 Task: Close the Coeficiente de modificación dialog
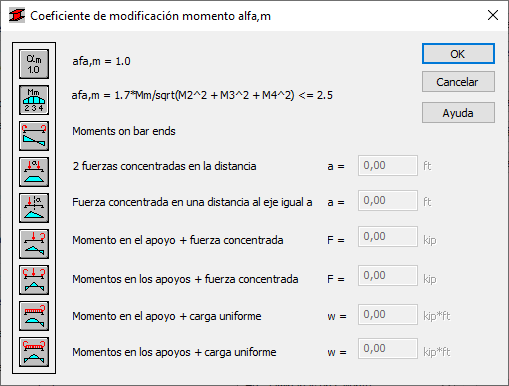click(493, 15)
